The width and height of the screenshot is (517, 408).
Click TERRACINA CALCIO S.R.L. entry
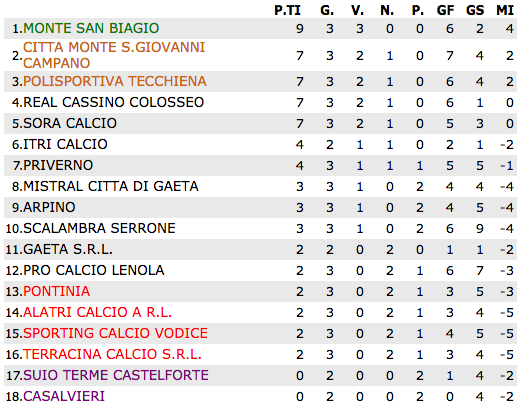(x=112, y=354)
